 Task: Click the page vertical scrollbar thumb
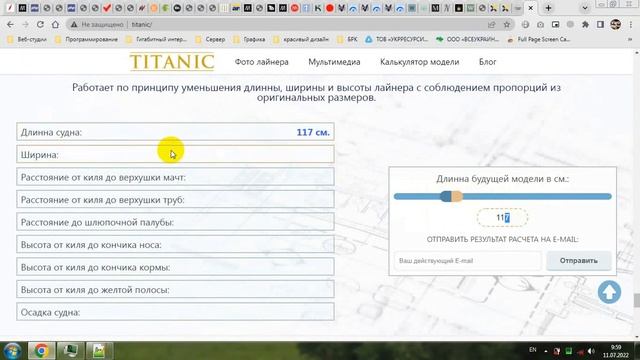click(x=636, y=300)
